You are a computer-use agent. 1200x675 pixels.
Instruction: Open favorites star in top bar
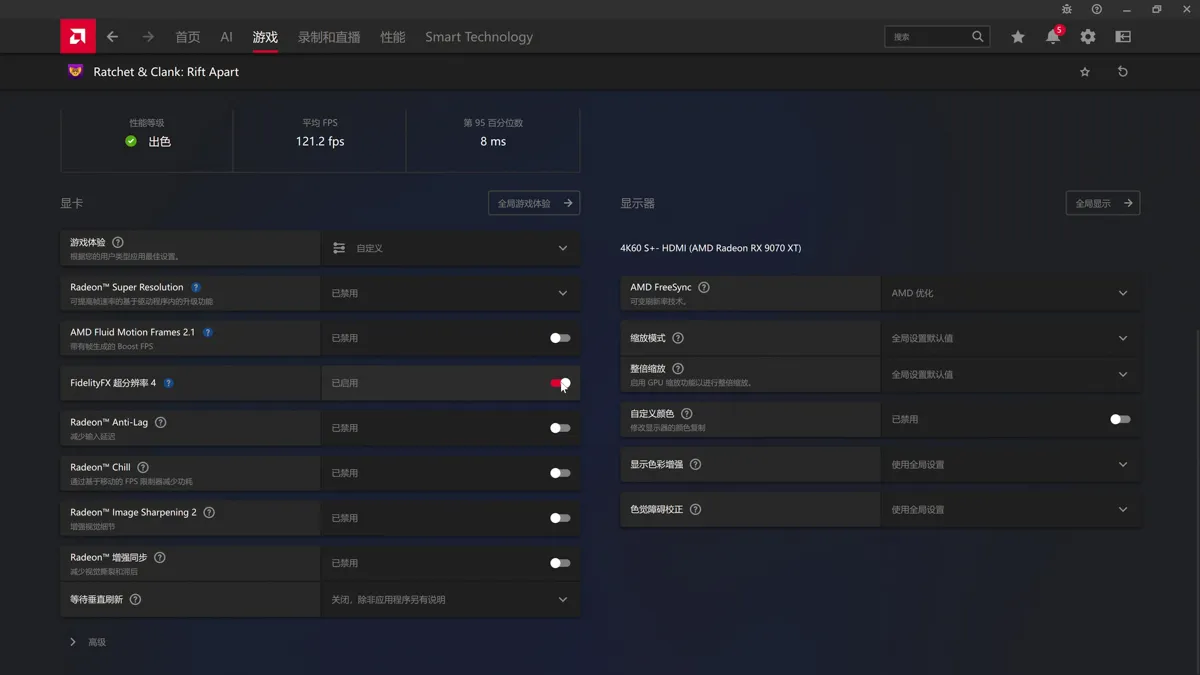[1018, 37]
